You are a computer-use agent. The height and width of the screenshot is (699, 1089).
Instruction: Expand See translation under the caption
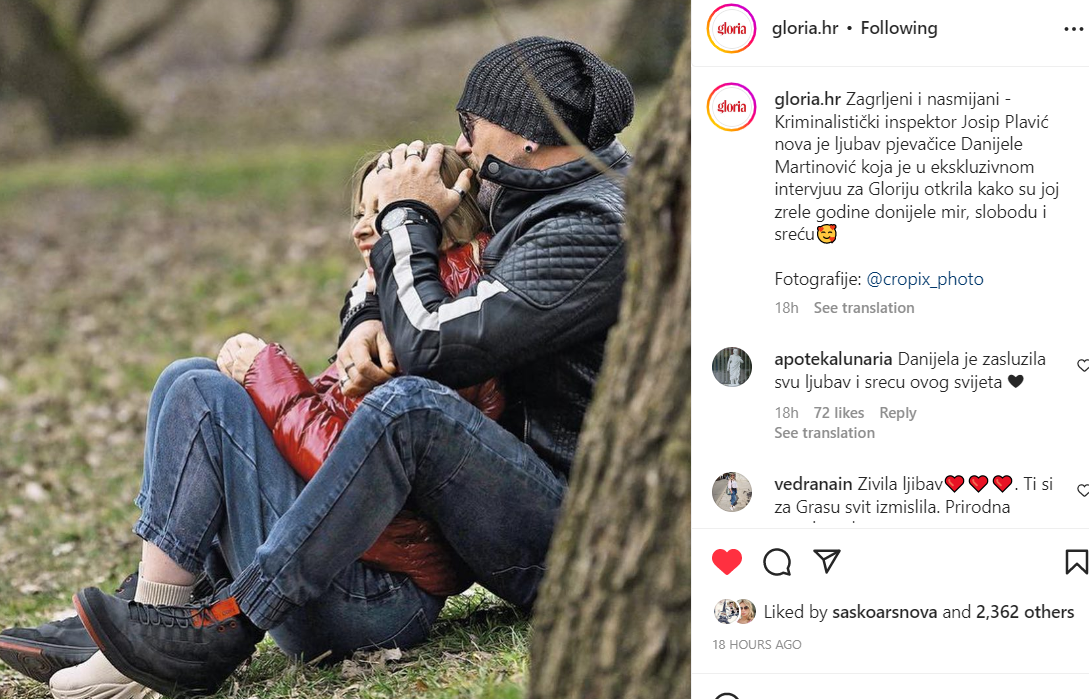tap(864, 308)
